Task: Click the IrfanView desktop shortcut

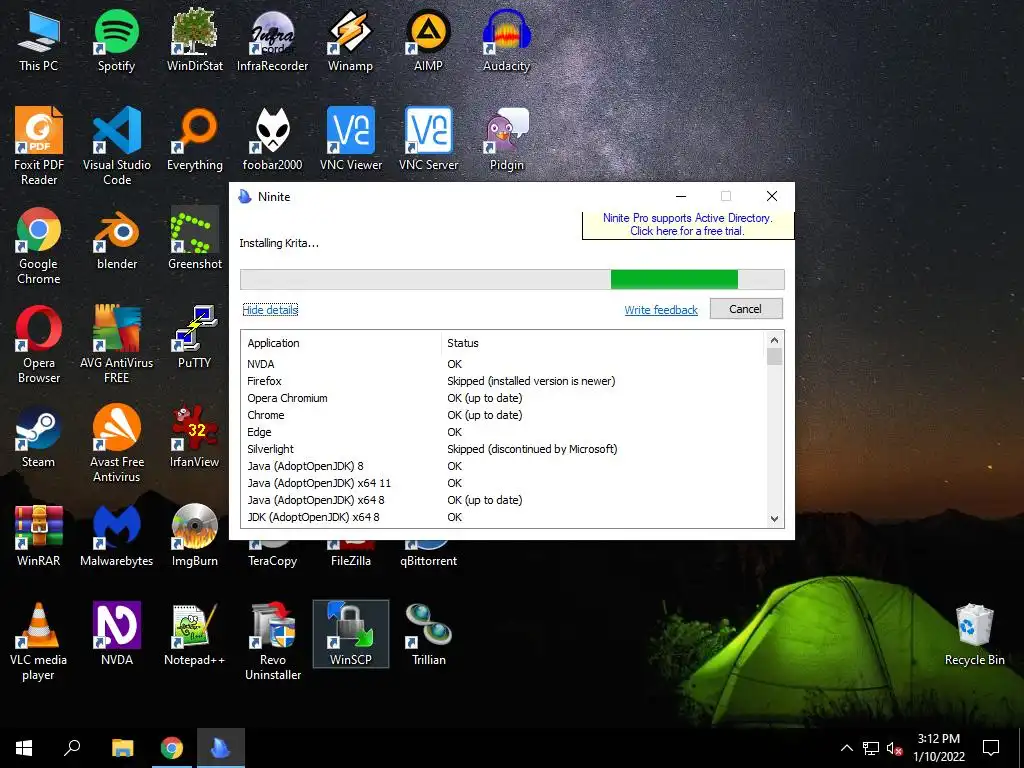Action: coord(195,437)
